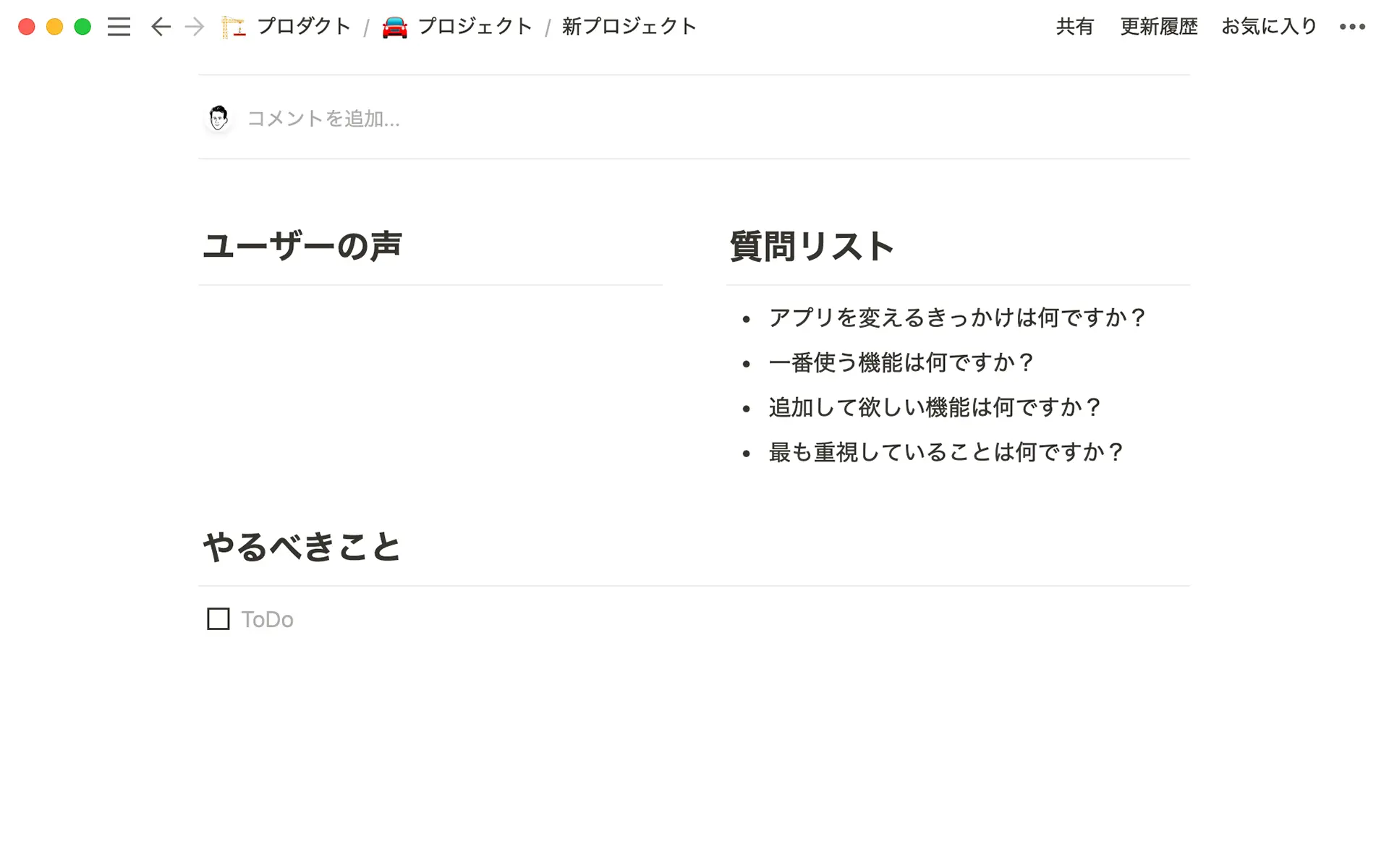Click the コメントを追加 comment input field
The image size is (1389, 868).
323,118
